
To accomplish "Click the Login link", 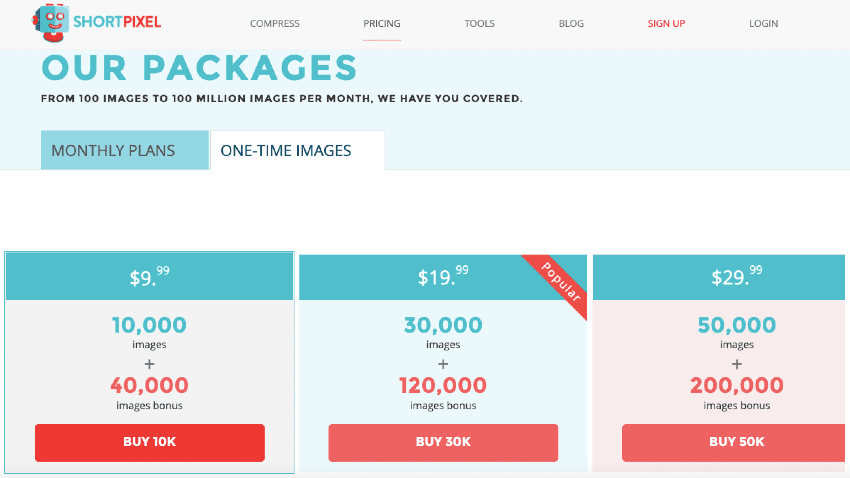I will point(763,24).
